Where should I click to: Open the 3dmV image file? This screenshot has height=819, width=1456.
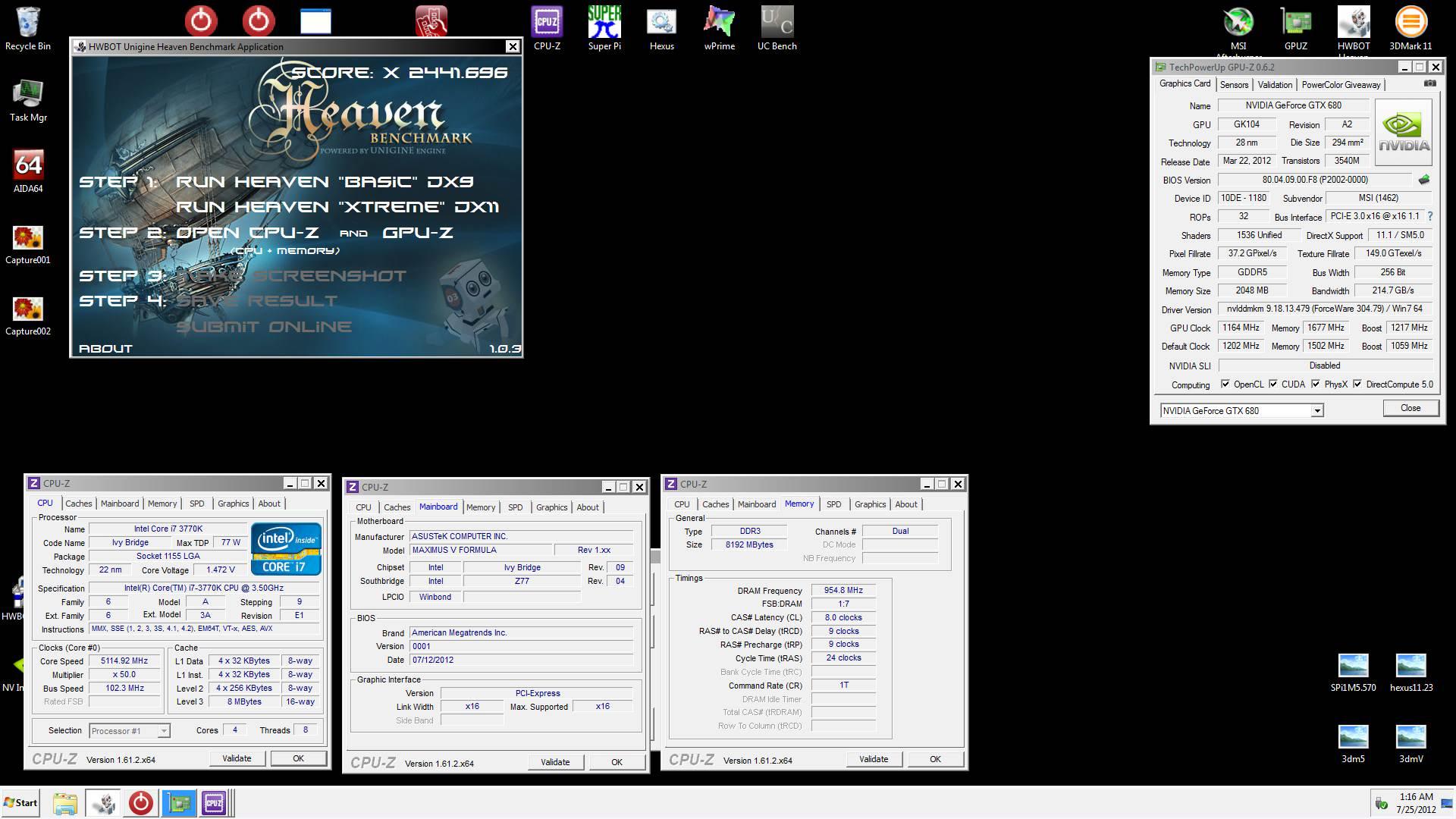tap(1411, 744)
